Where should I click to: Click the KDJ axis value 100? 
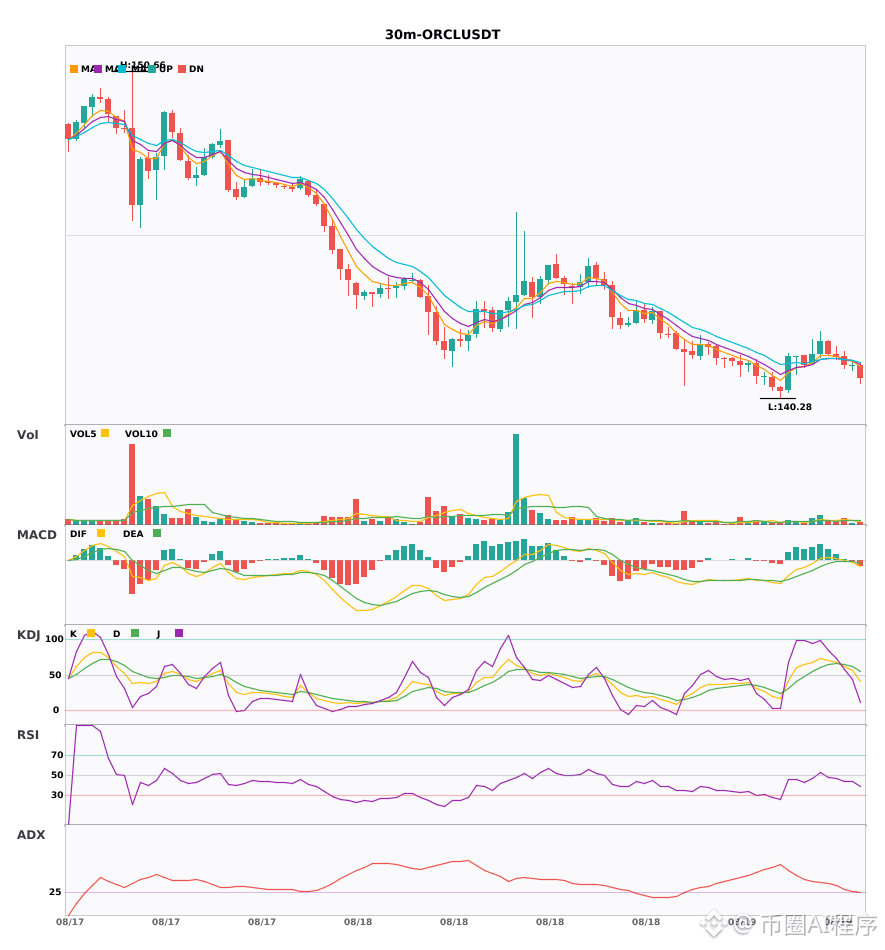pyautogui.click(x=55, y=639)
